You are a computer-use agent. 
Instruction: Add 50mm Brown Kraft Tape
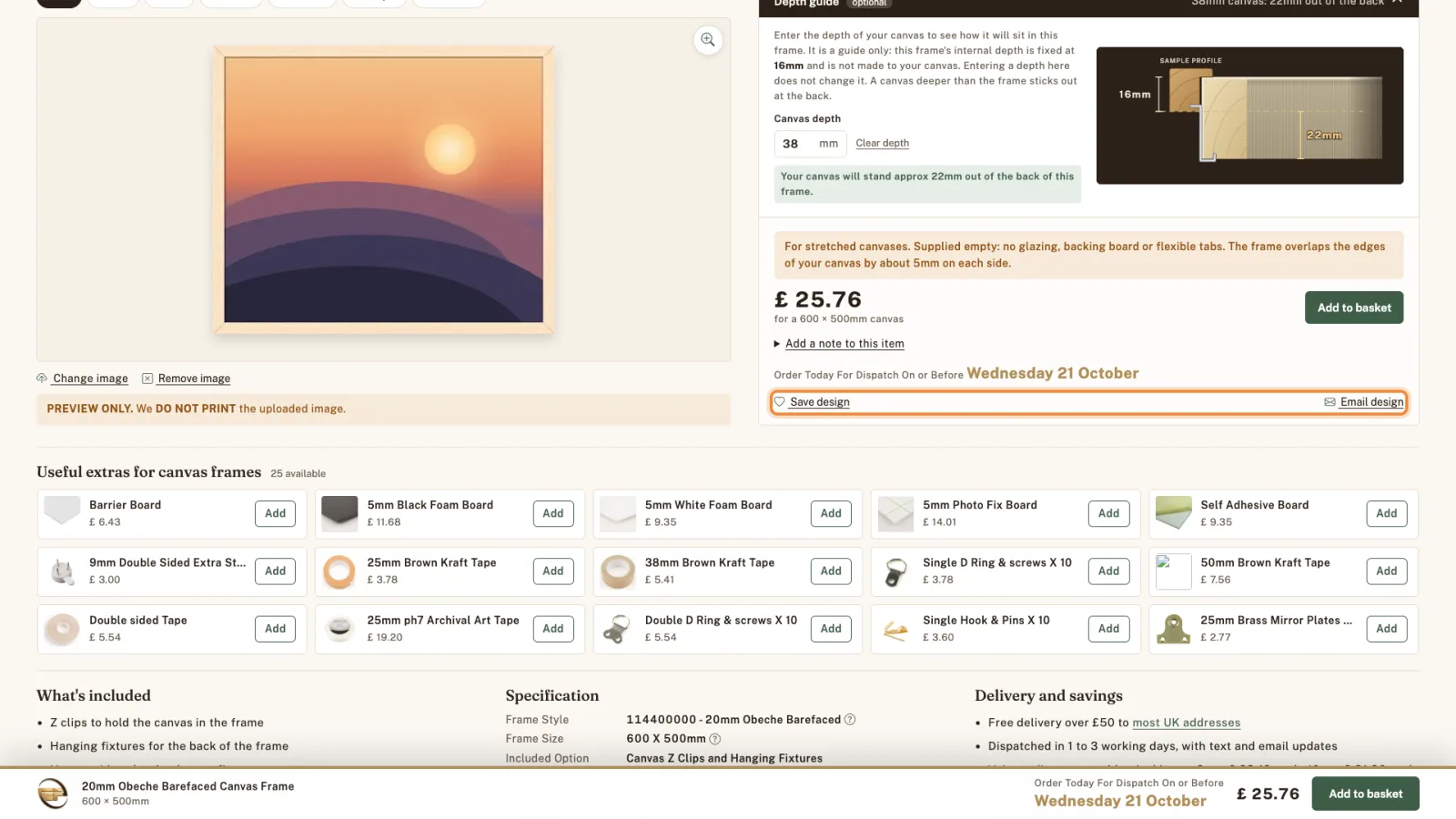(1386, 571)
